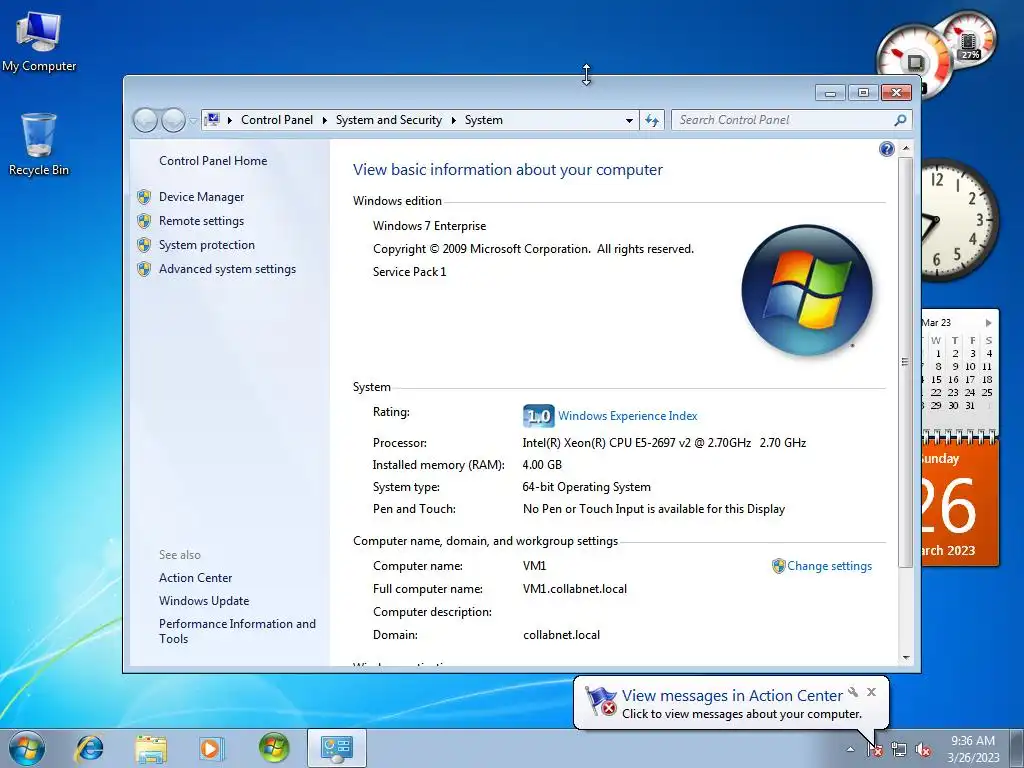Refresh the System page
Viewport: 1024px width, 768px height.
pos(652,120)
